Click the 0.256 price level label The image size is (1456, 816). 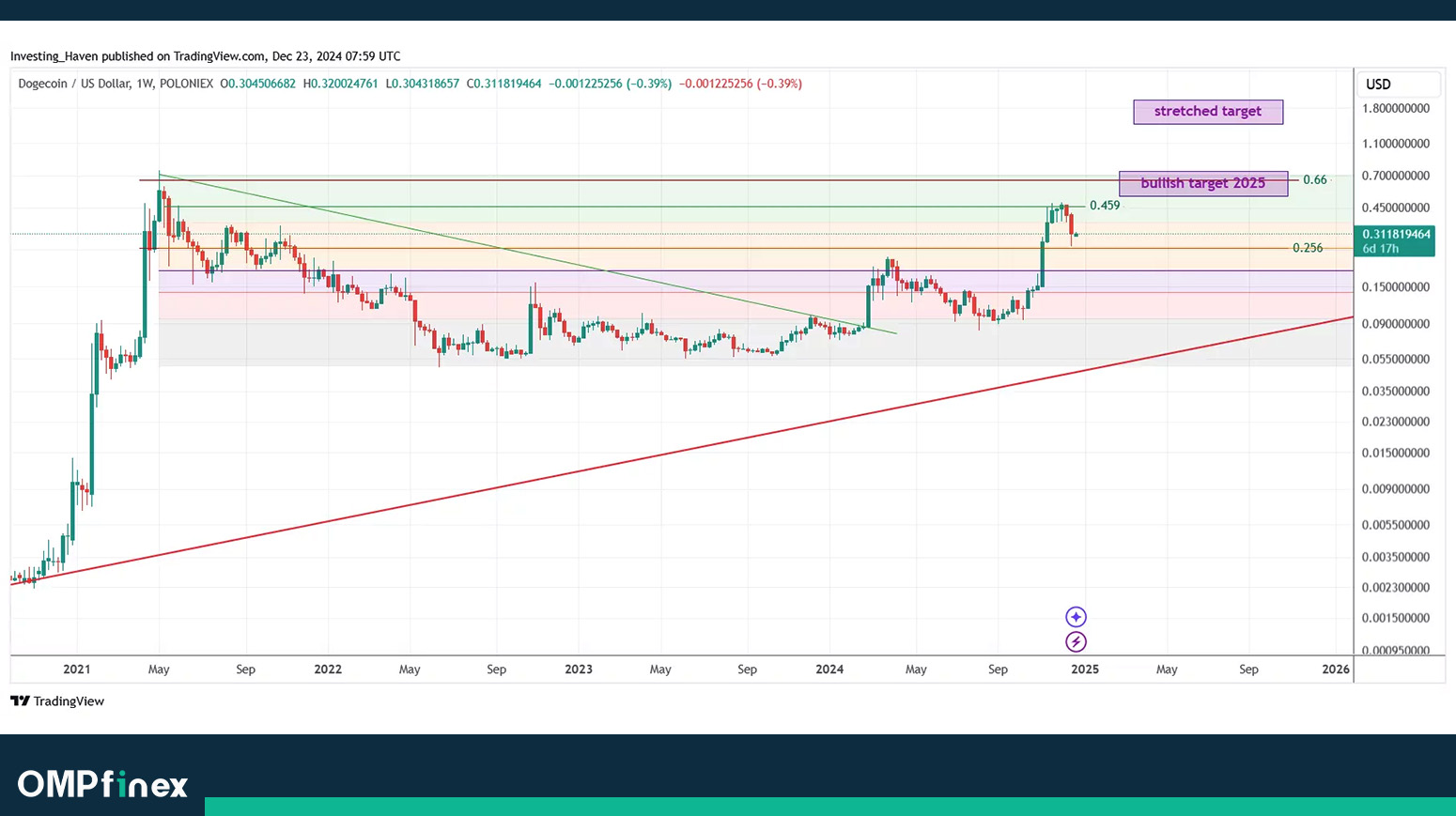point(1307,248)
